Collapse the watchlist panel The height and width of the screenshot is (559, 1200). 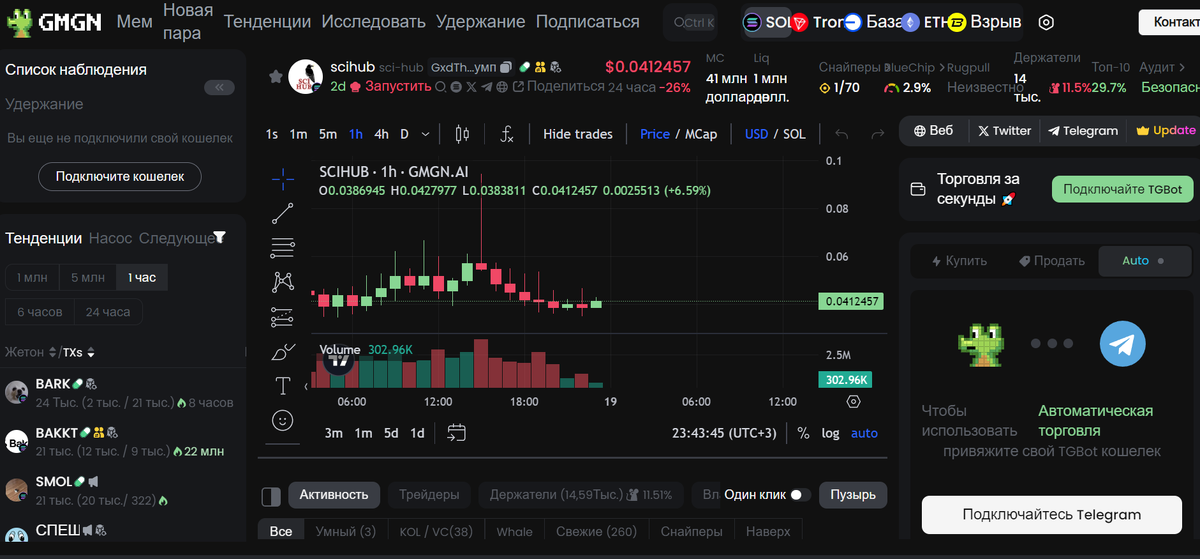[x=219, y=88]
